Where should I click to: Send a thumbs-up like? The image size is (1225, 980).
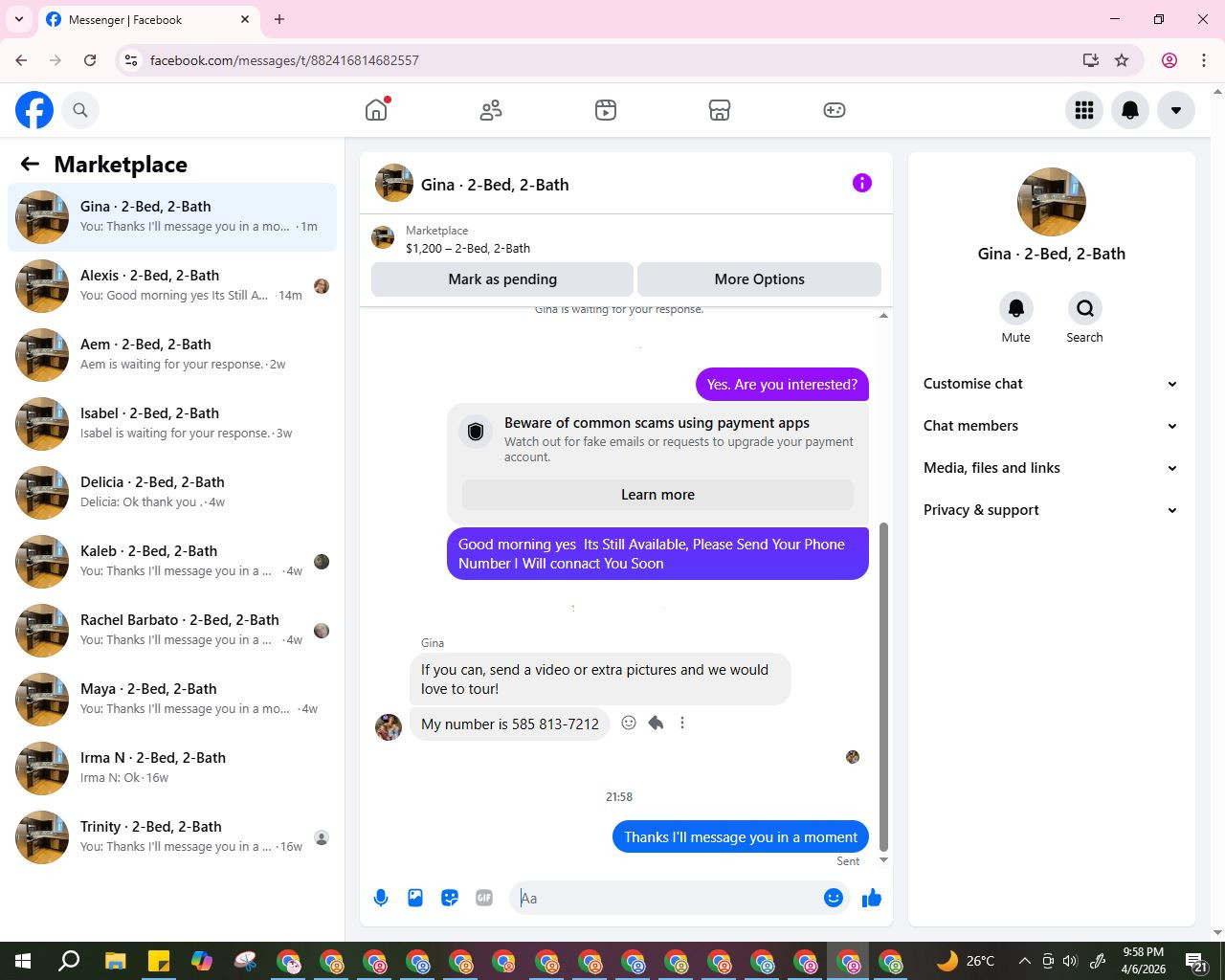pos(872,898)
